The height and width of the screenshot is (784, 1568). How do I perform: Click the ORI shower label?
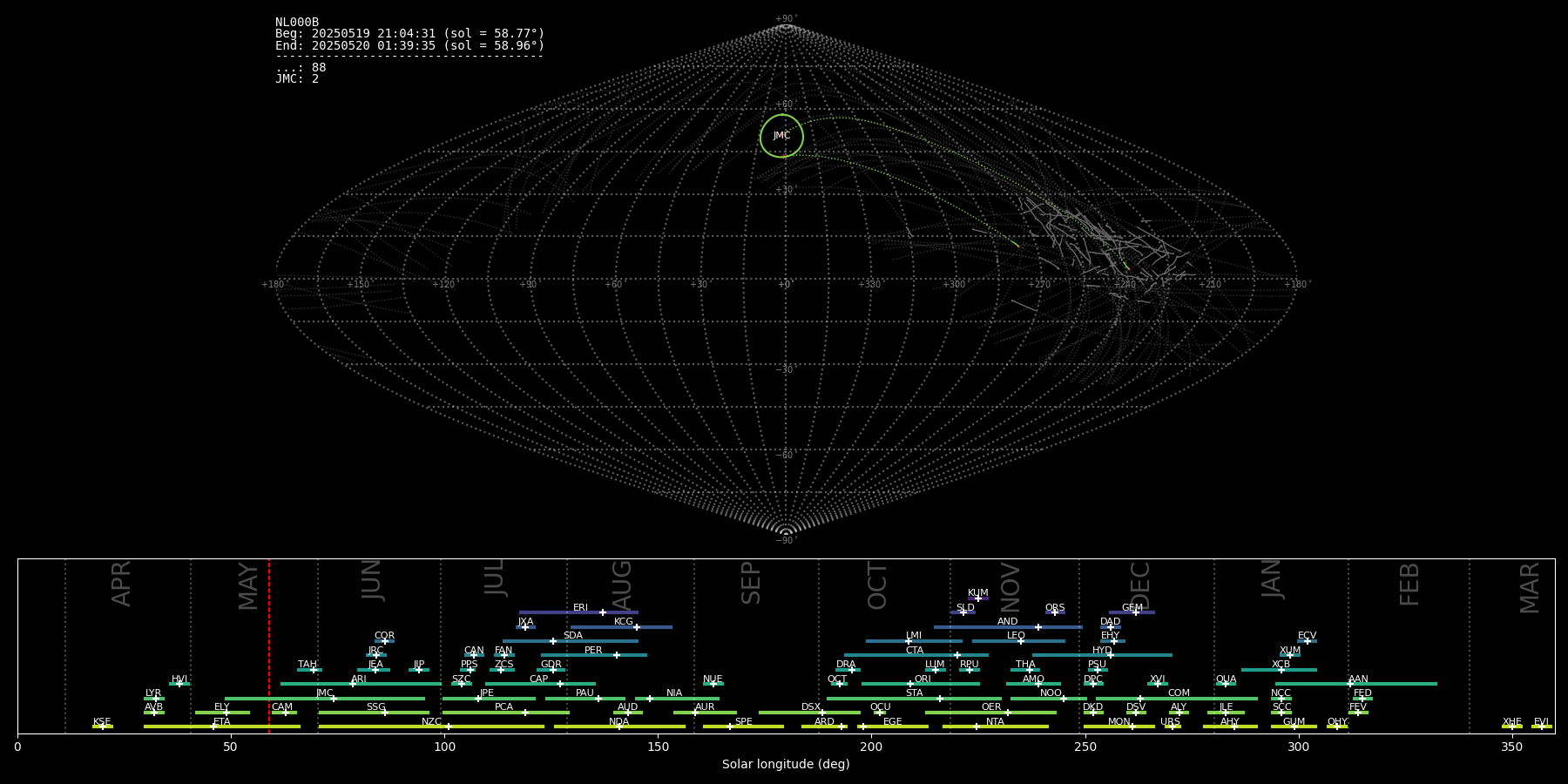tap(923, 679)
